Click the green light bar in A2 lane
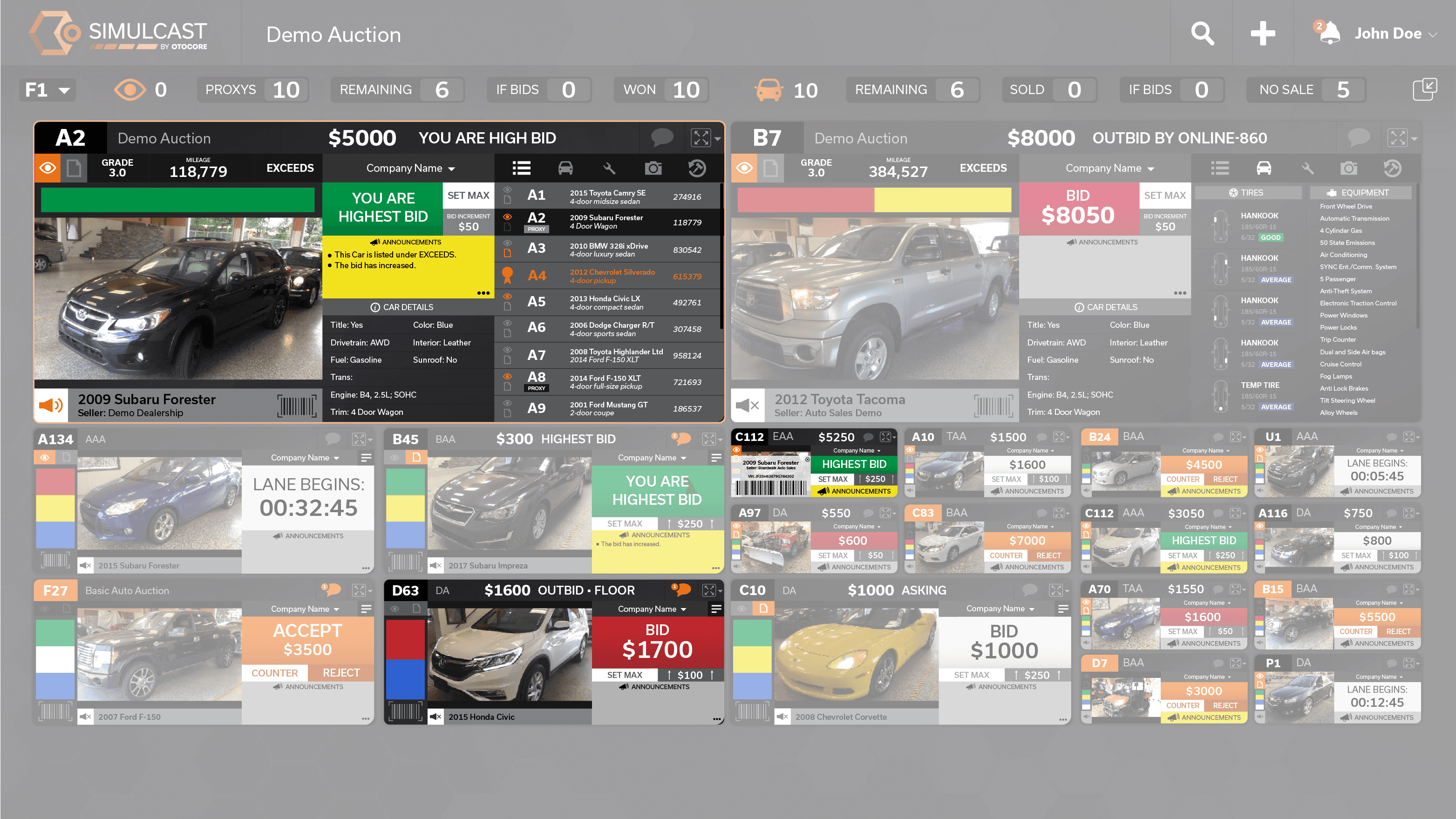Screen dimensions: 1456x819 (177, 200)
